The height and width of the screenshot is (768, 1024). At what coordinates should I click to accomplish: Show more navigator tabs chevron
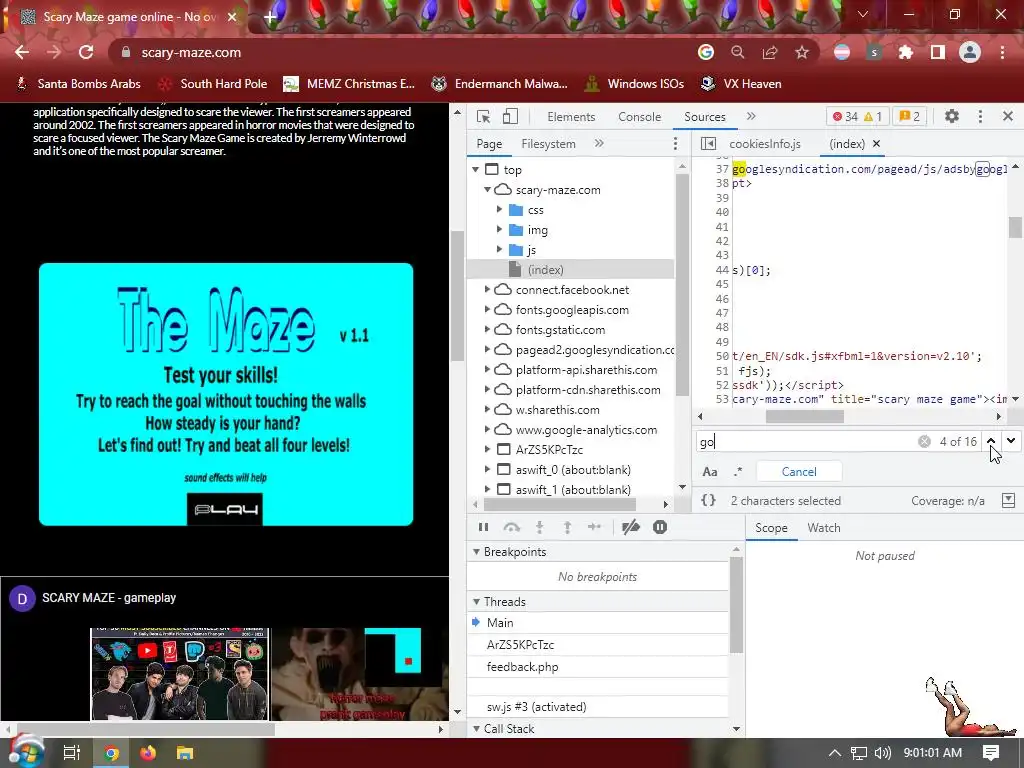pos(599,143)
